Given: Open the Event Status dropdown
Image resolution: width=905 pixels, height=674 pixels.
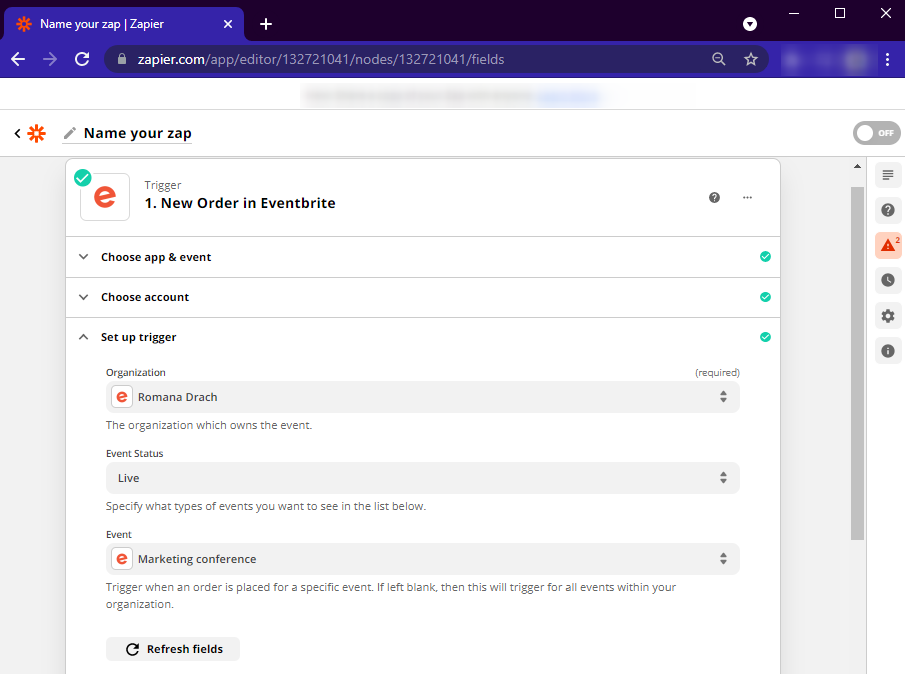Looking at the screenshot, I should click(422, 478).
